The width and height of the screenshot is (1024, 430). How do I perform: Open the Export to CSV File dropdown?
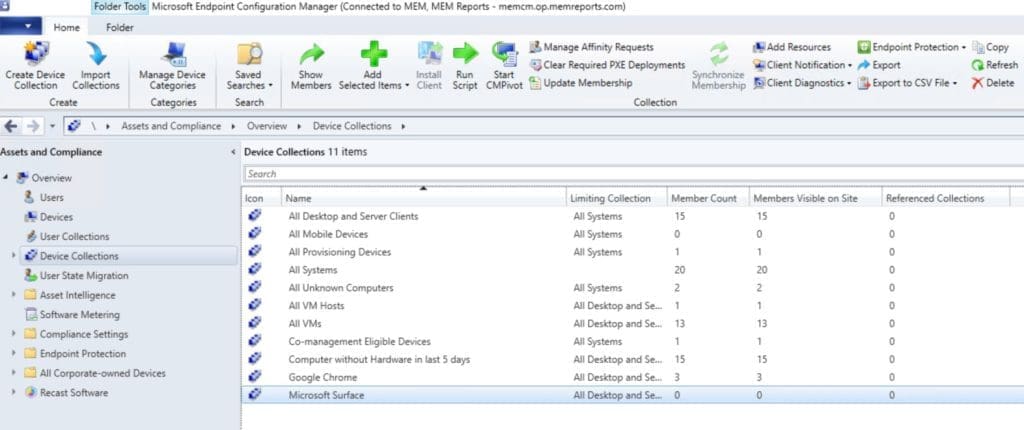coord(906,83)
